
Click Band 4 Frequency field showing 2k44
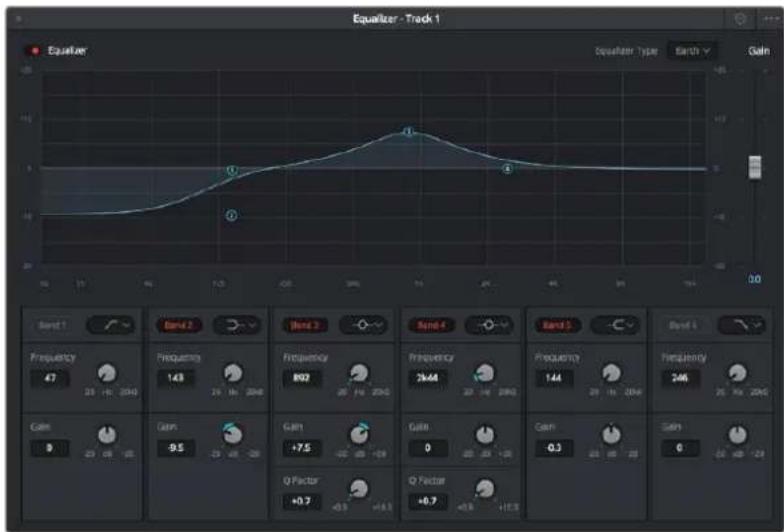tap(428, 378)
